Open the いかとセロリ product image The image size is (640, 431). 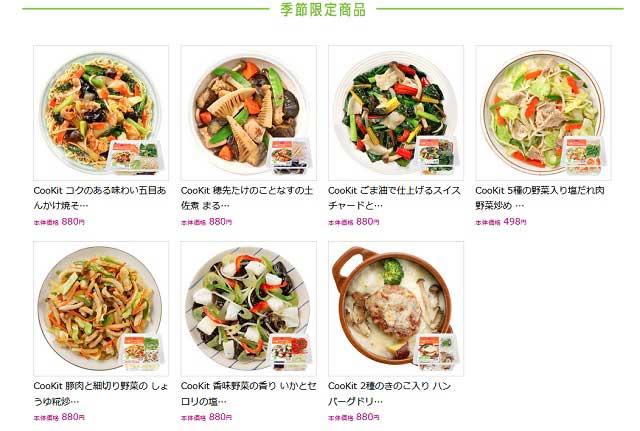249,309
